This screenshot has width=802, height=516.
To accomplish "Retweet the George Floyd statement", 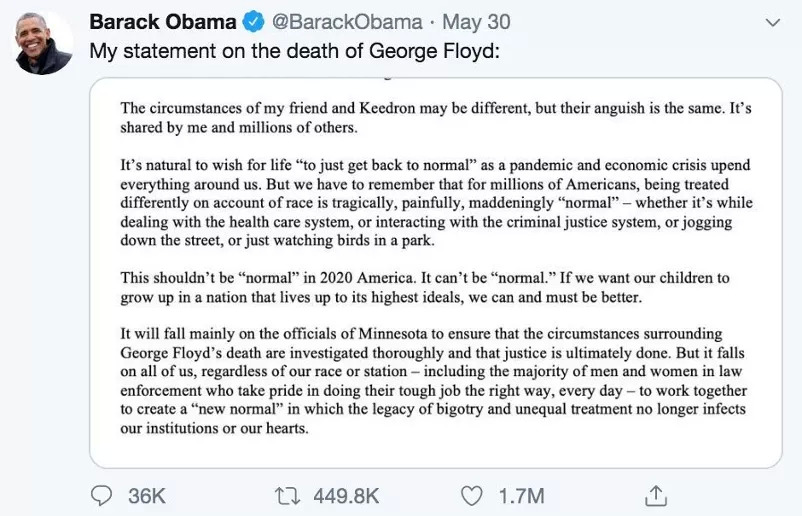I will (x=289, y=495).
